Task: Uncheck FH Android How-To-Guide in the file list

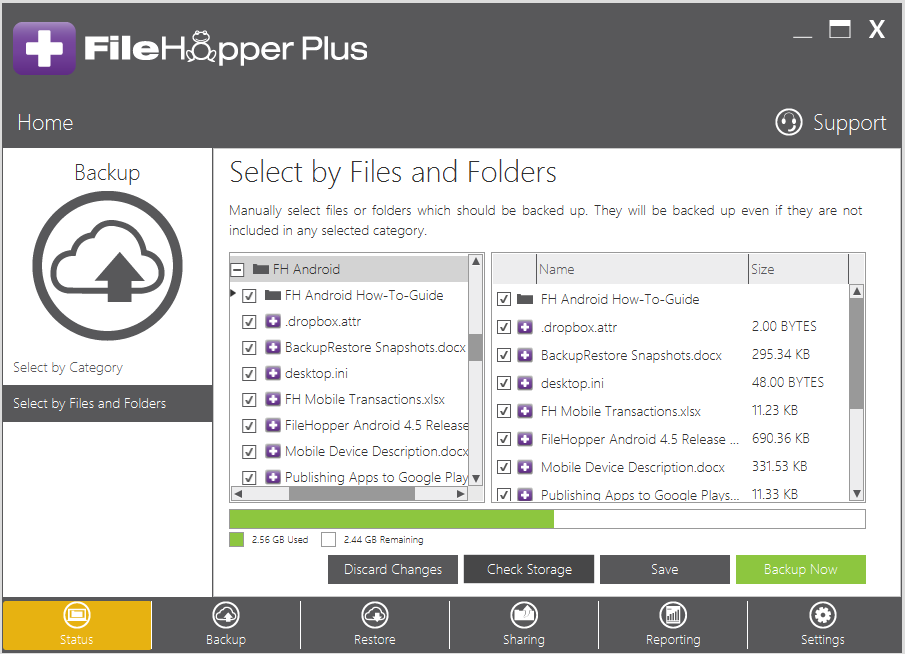Action: (504, 299)
